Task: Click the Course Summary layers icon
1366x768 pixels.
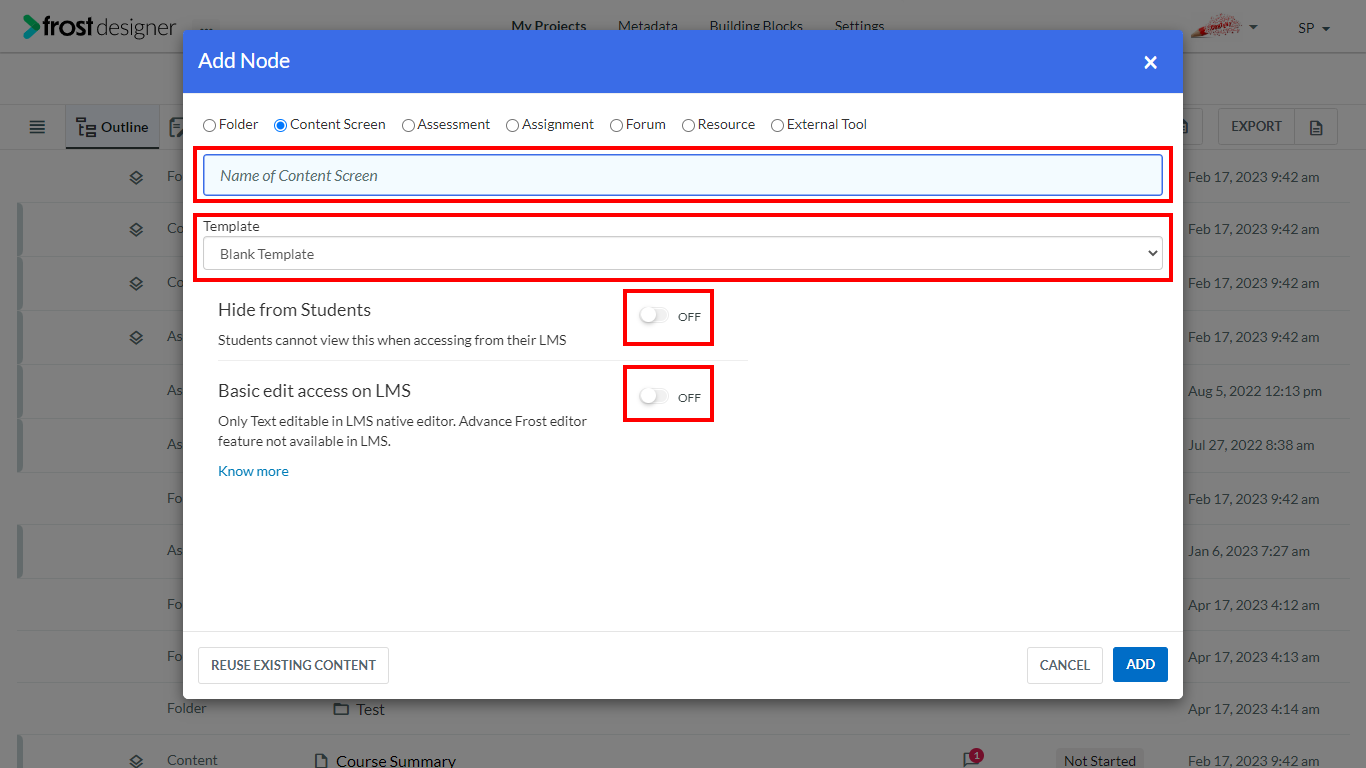Action: click(x=136, y=761)
